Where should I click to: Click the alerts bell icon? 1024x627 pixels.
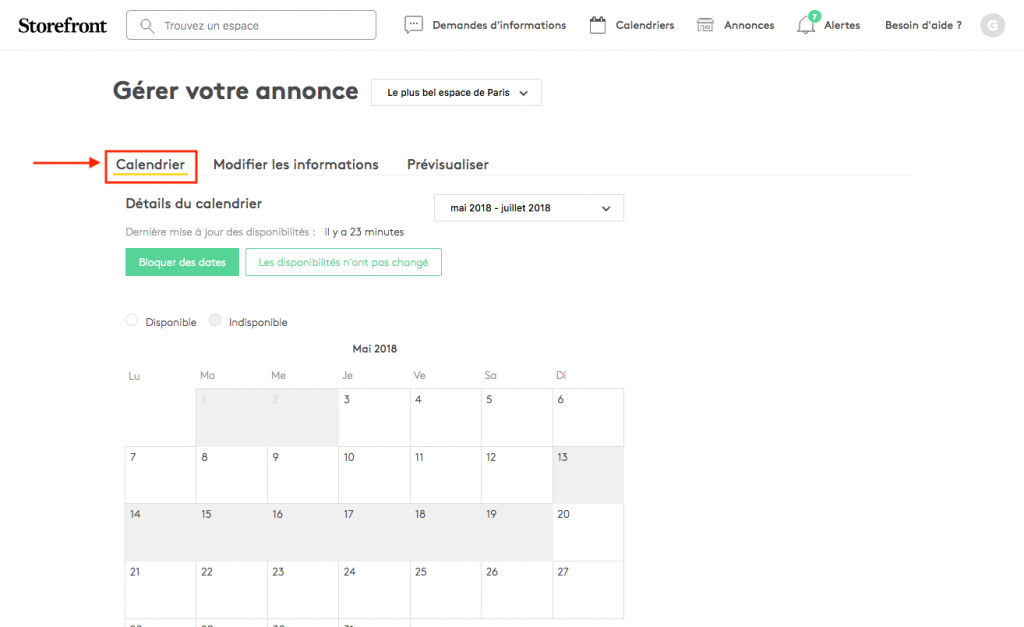click(x=805, y=26)
